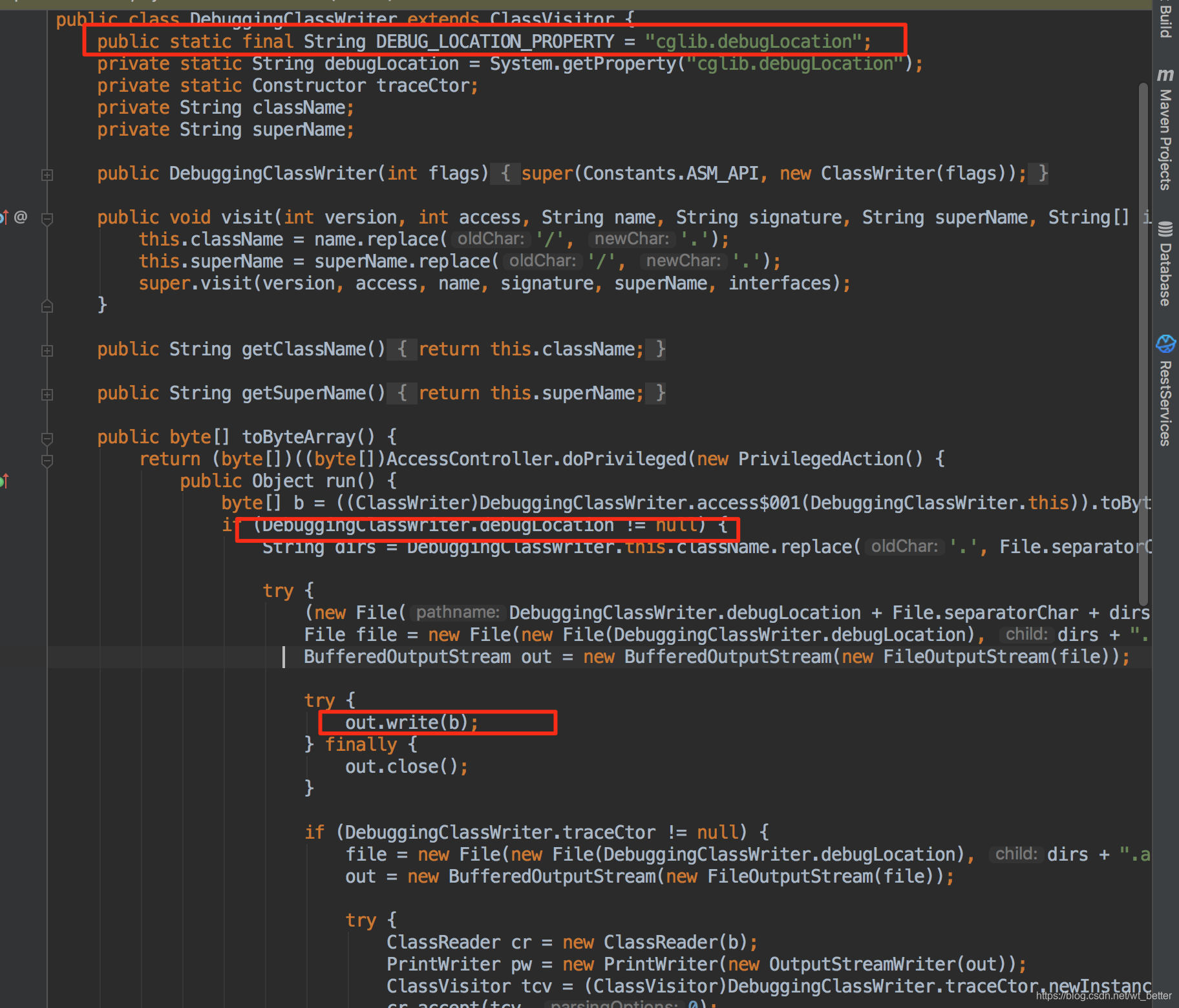
Task: Click 'return this.superName;' statement
Action: click(x=531, y=393)
